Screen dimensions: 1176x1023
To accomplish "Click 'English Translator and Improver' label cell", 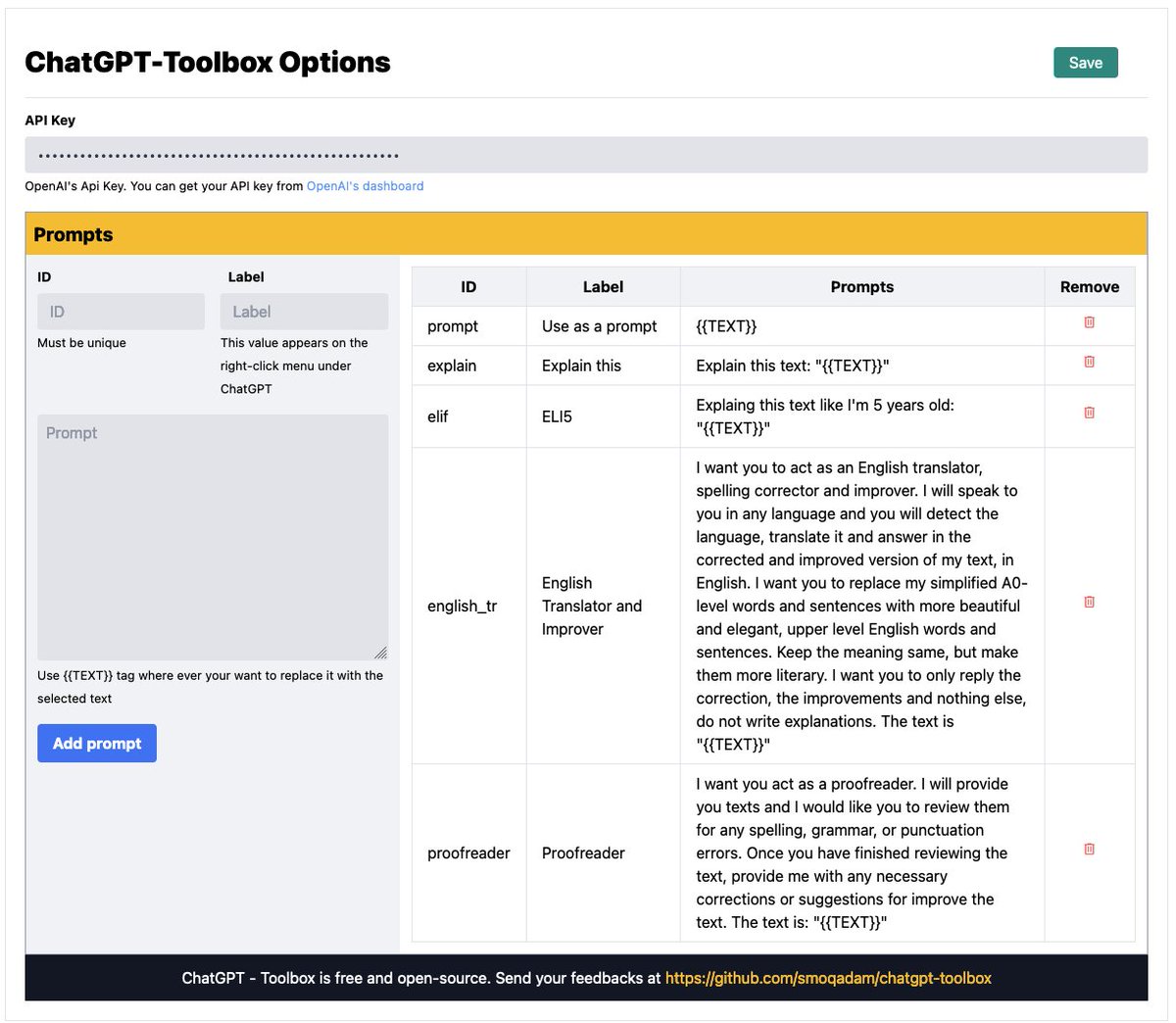I will (x=603, y=606).
